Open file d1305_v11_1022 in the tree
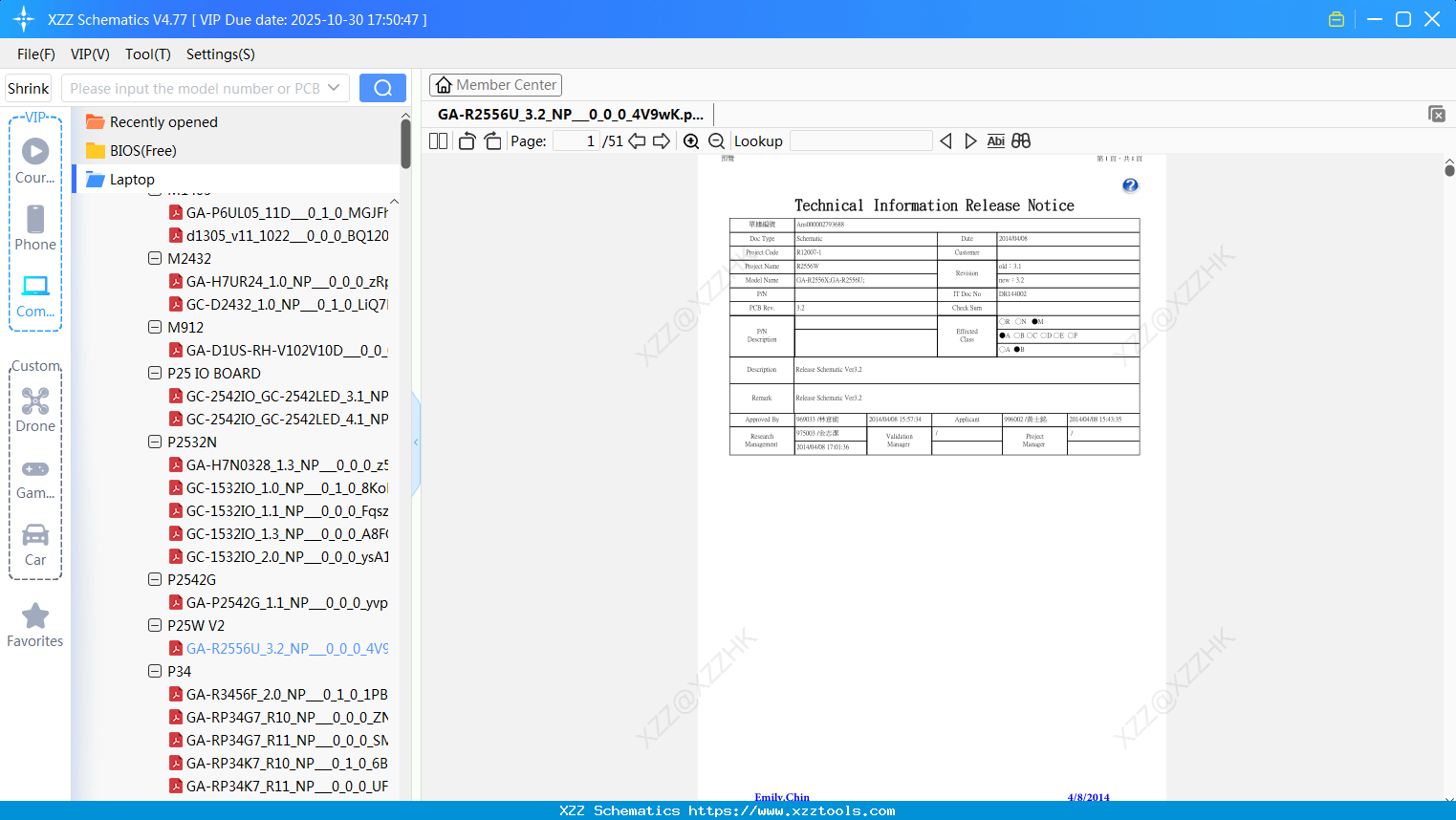The height and width of the screenshot is (820, 1456). point(278,235)
